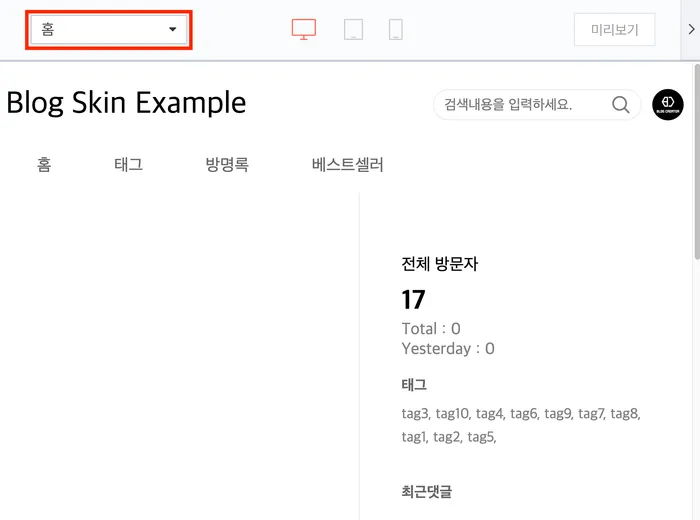Open the 홈 page selector dropdown

[x=108, y=29]
